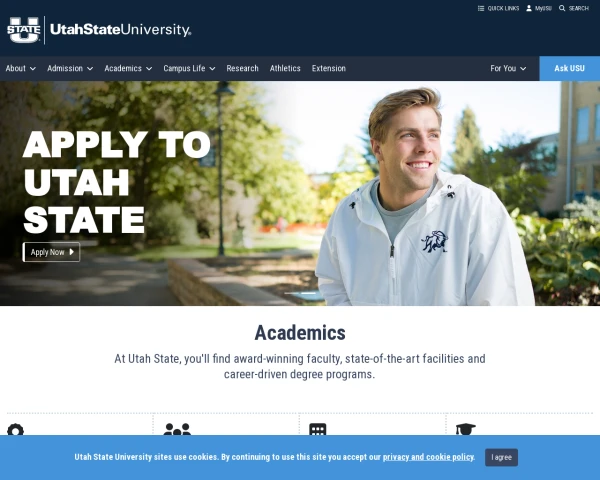Open the Search magnifier icon
Screen dimensions: 600x480
pos(562,8)
